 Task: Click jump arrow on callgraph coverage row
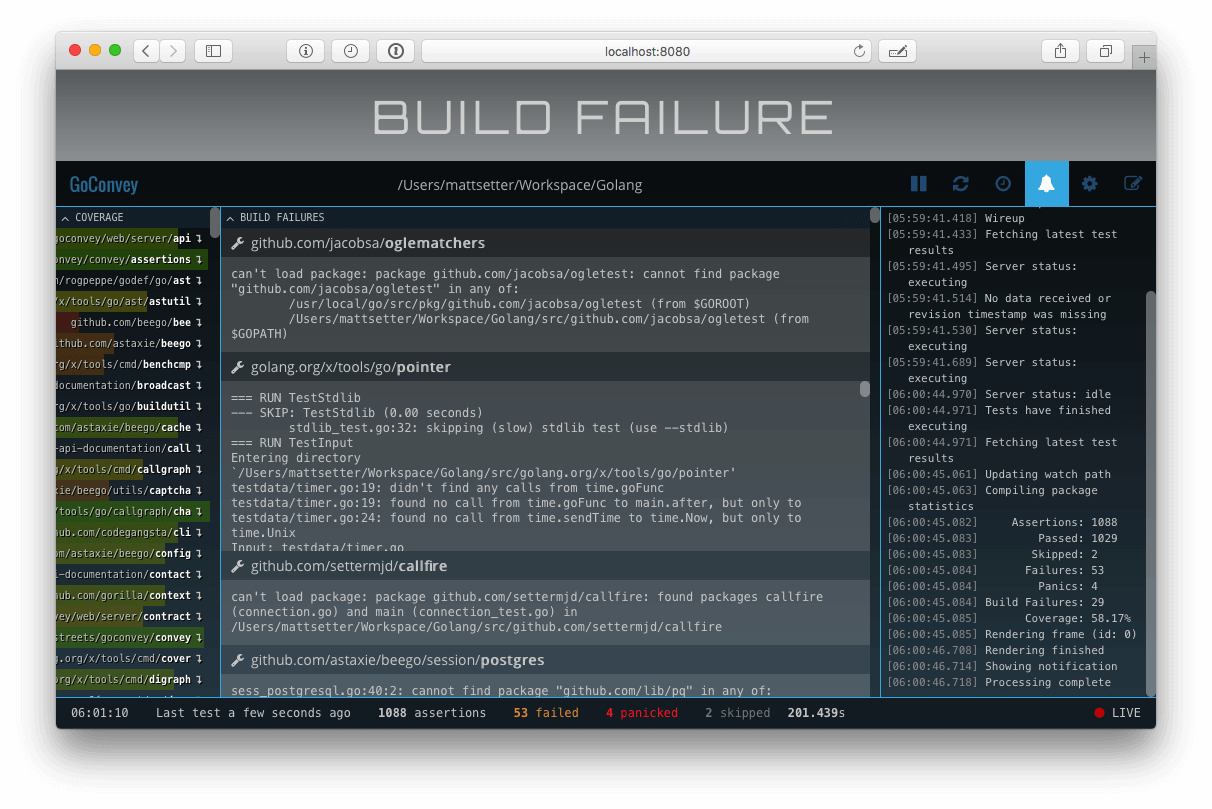coord(200,469)
